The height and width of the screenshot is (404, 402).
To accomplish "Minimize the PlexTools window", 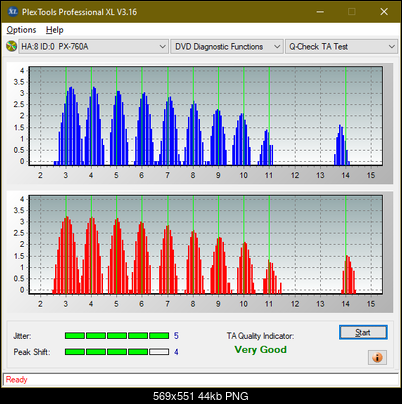I will [x=320, y=12].
